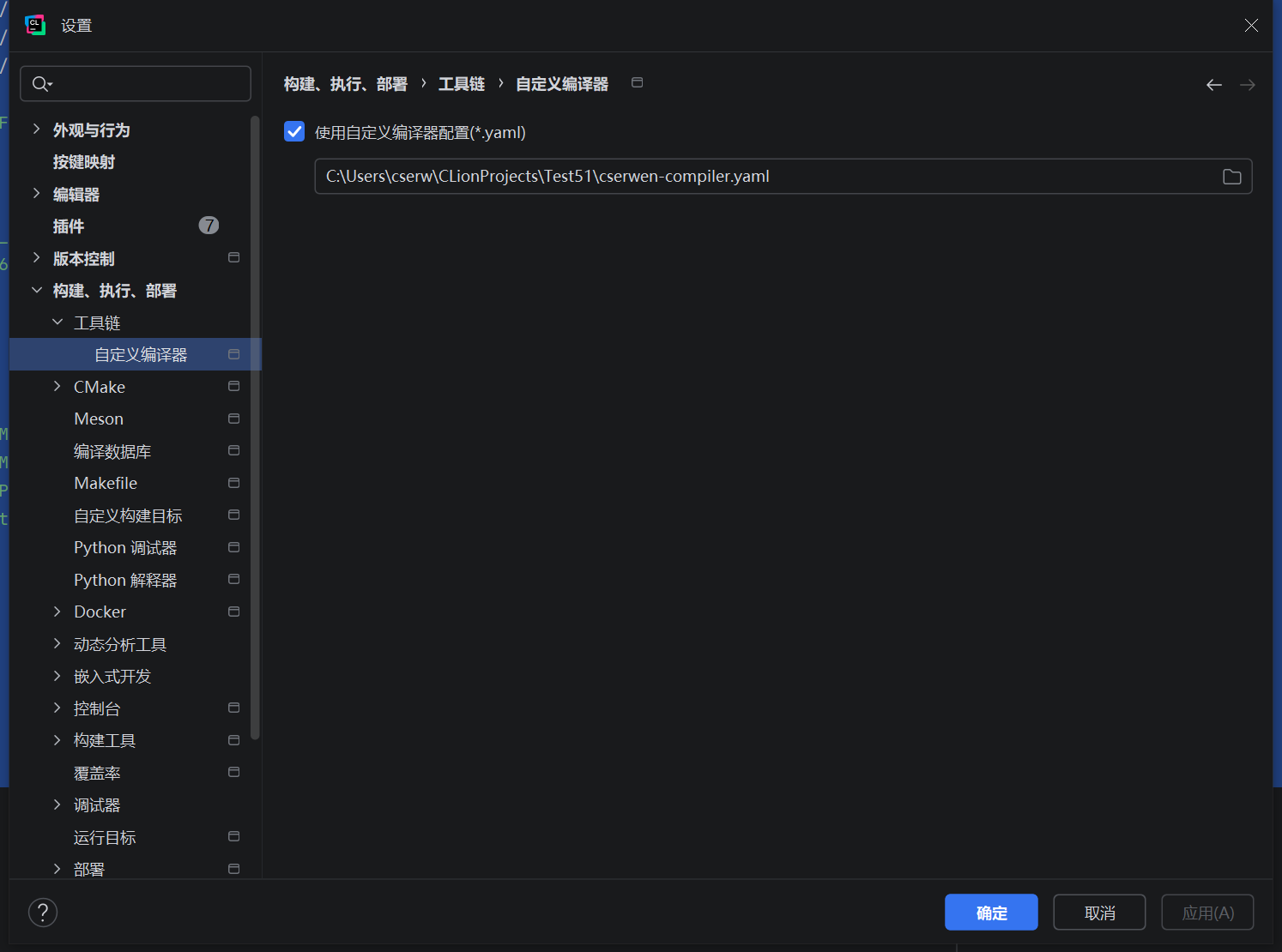Click the settings tree vertical scrollbar
This screenshot has height=952, width=1282.
pos(255,429)
